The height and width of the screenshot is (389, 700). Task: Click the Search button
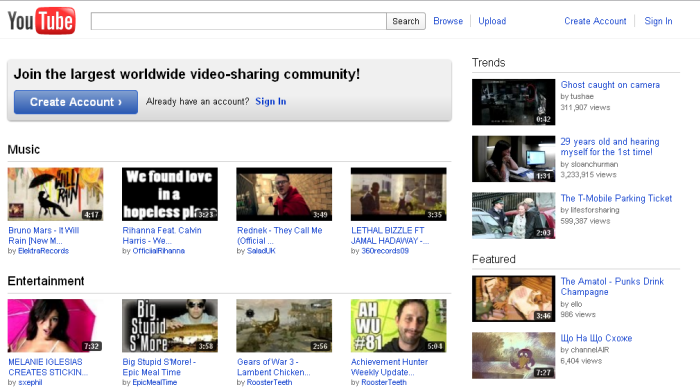406,21
